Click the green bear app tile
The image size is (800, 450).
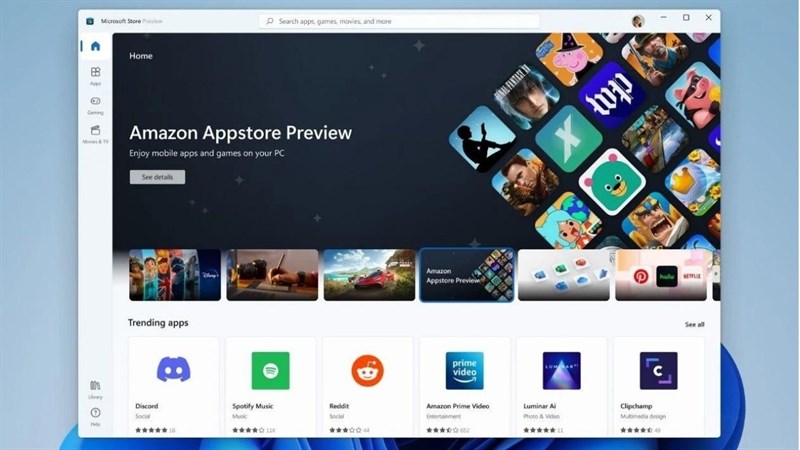pyautogui.click(x=612, y=182)
